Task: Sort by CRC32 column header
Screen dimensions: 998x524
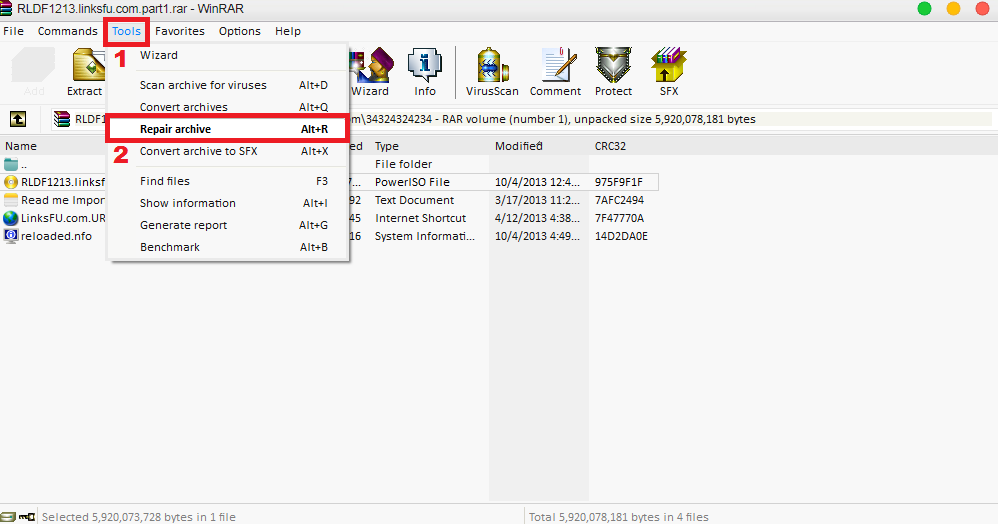Action: point(610,146)
